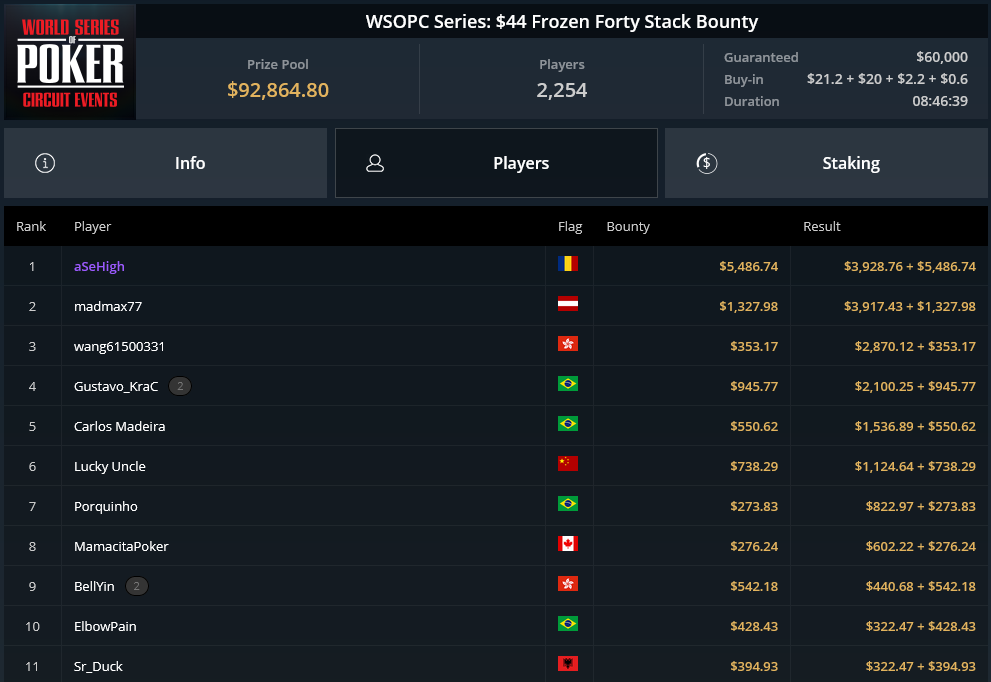Click the re-entry badge next to BellYin
The image size is (991, 682).
137,587
